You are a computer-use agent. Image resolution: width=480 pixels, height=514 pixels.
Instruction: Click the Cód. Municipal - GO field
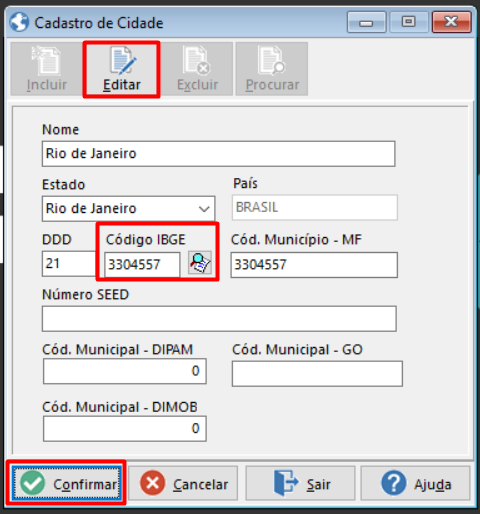tap(317, 374)
